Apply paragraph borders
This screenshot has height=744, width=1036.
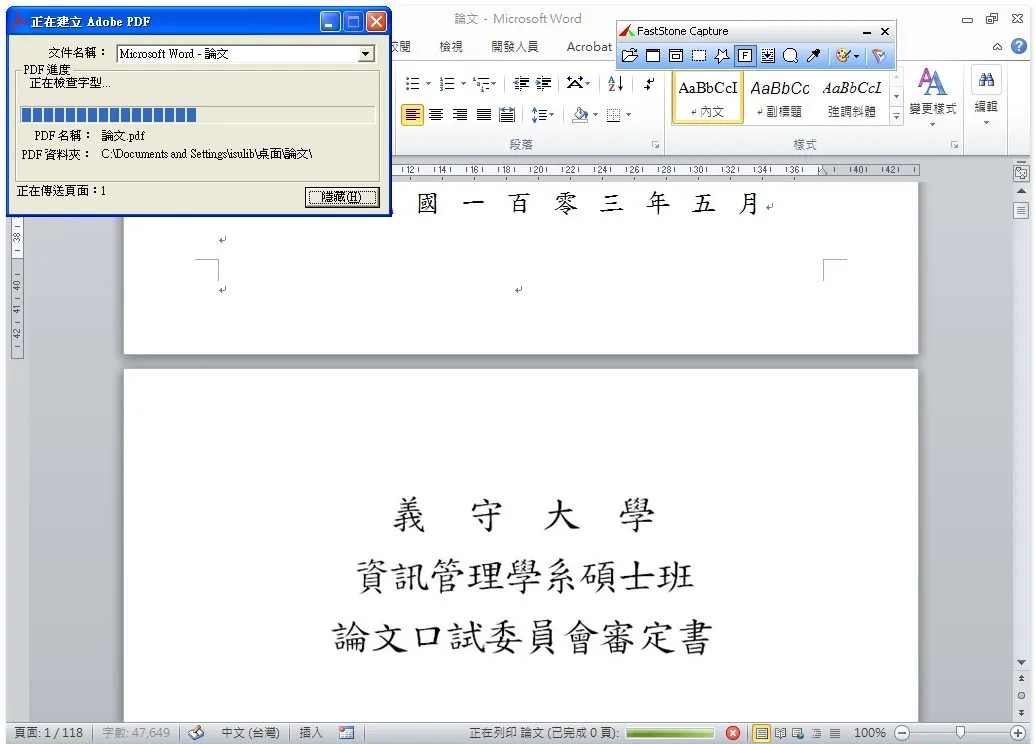[614, 115]
